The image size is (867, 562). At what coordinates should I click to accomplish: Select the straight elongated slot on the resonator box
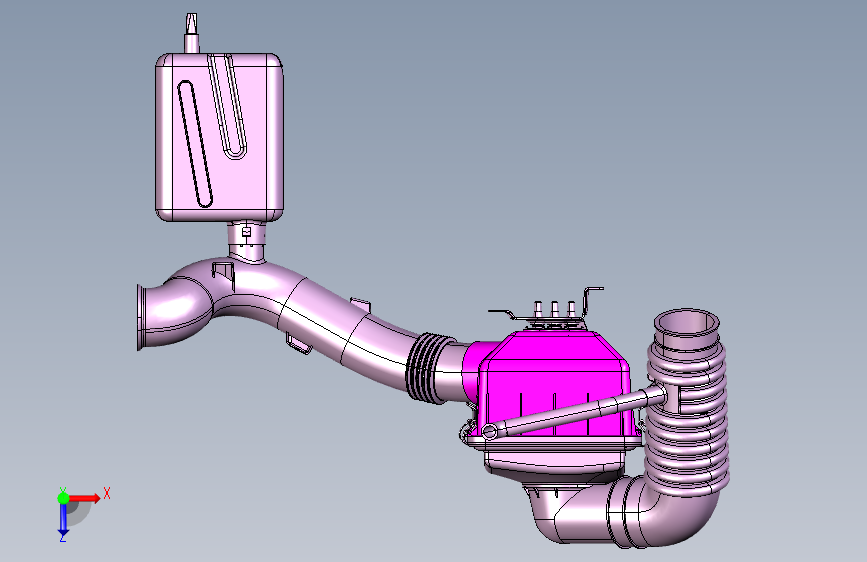point(195,144)
